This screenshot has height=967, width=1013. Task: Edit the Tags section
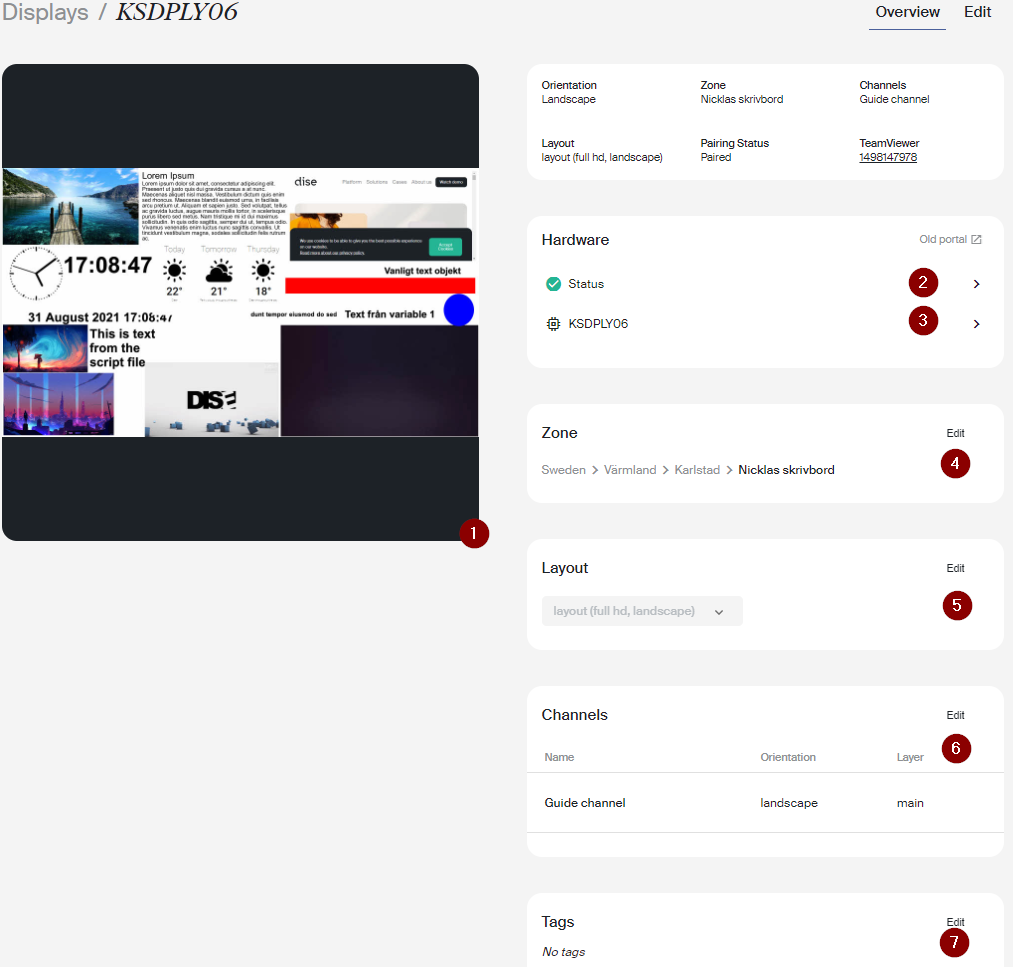click(x=955, y=922)
